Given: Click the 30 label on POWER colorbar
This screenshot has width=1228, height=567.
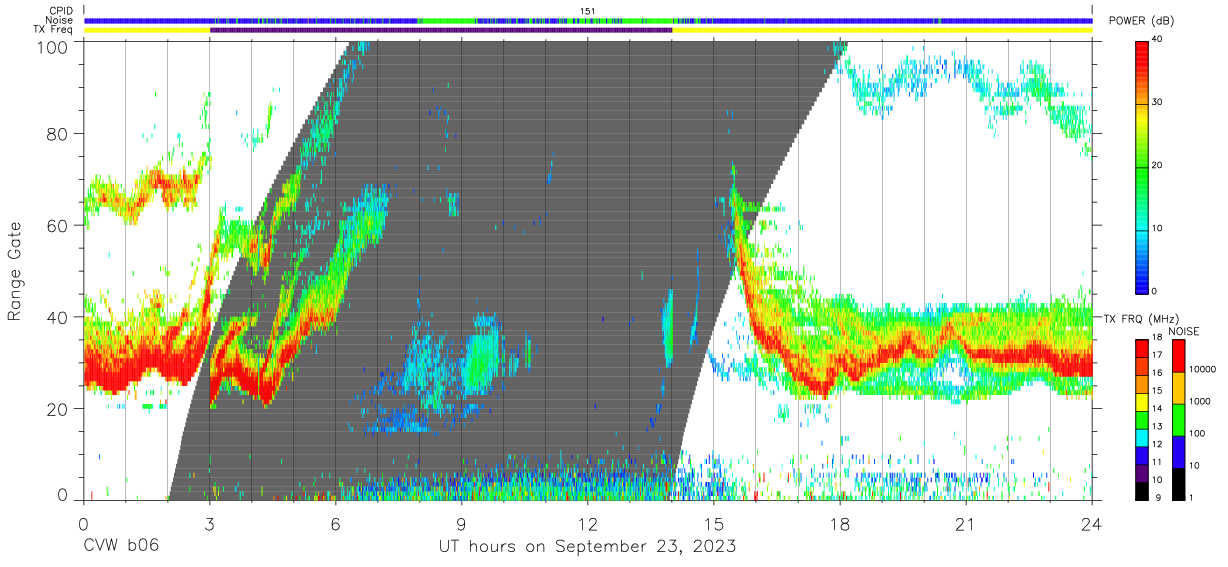Looking at the screenshot, I should 1158,103.
